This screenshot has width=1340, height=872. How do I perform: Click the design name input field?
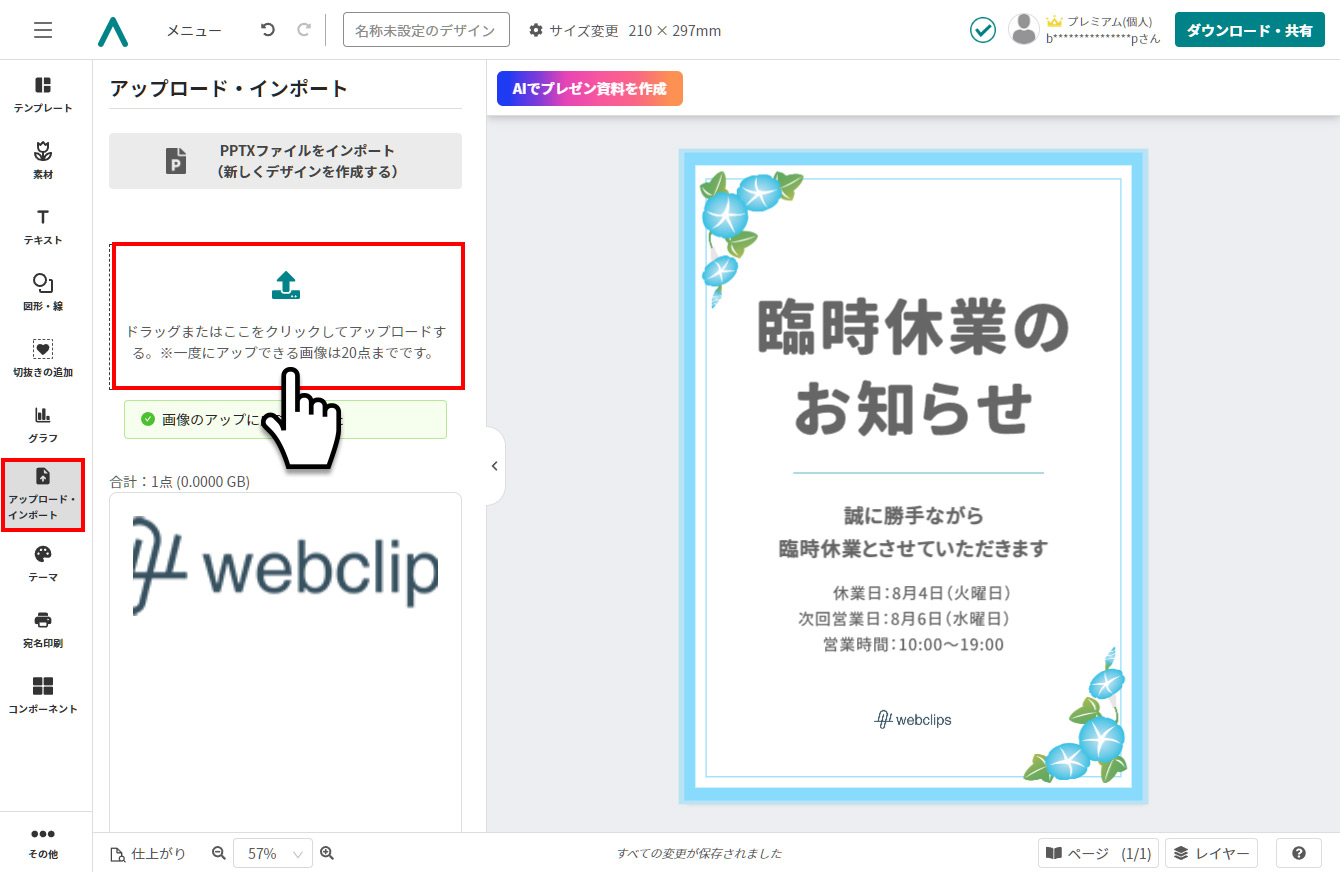tap(426, 30)
